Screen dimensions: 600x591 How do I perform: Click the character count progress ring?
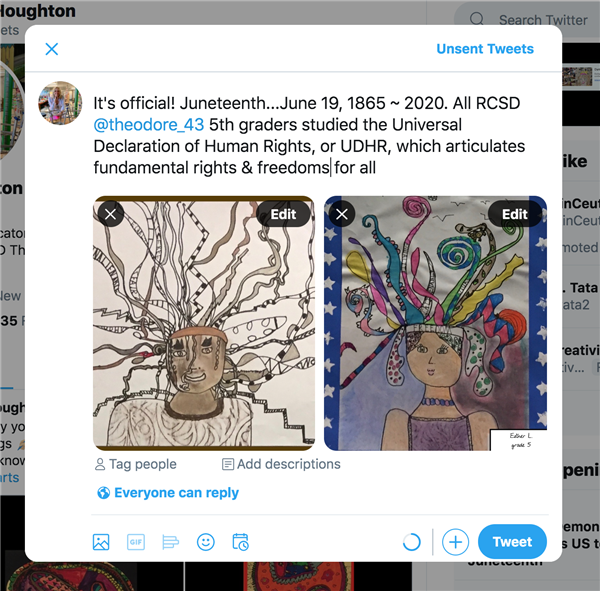click(x=412, y=542)
